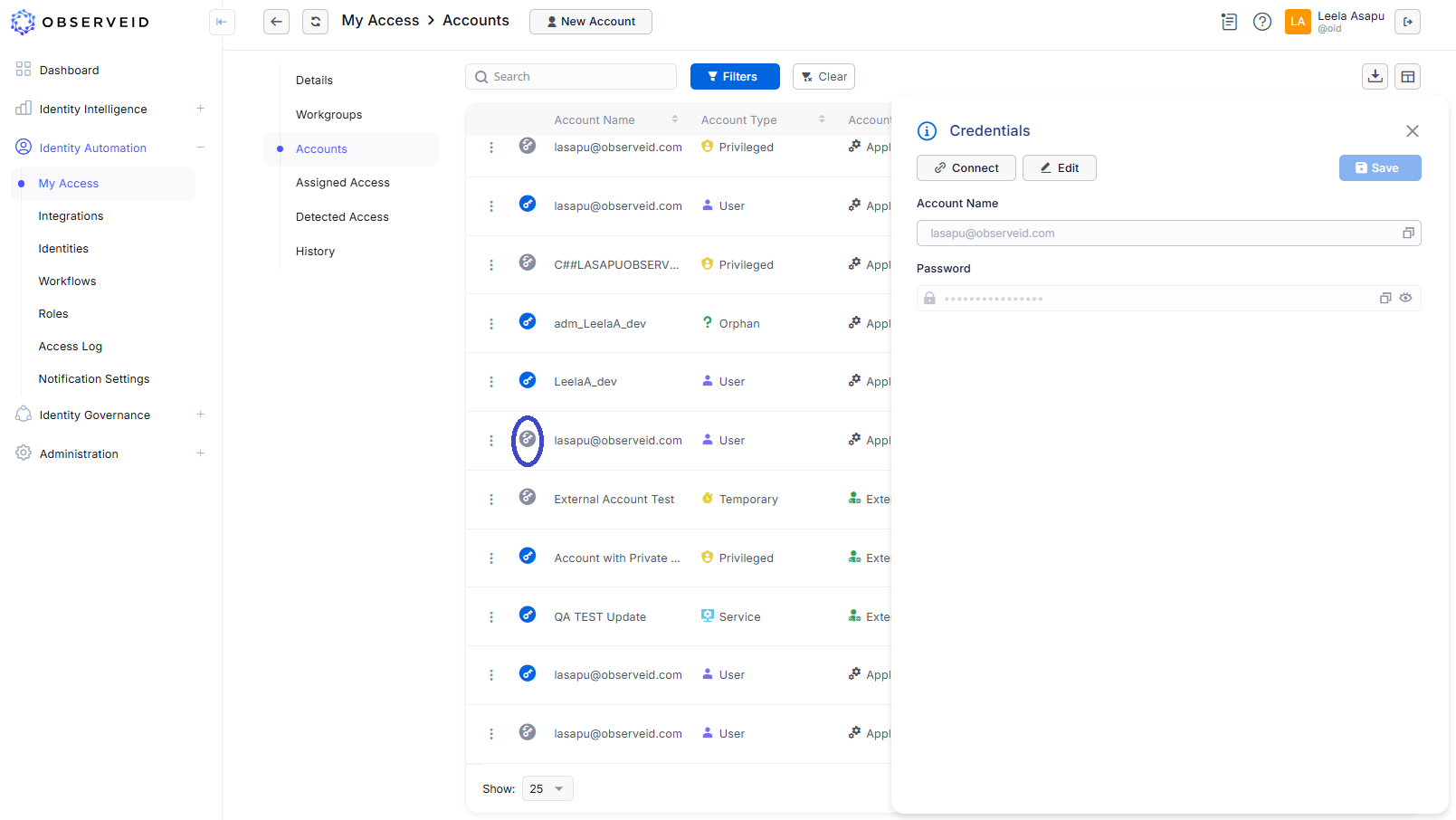
Task: Open the audit log icon in top bar
Action: point(1229,21)
